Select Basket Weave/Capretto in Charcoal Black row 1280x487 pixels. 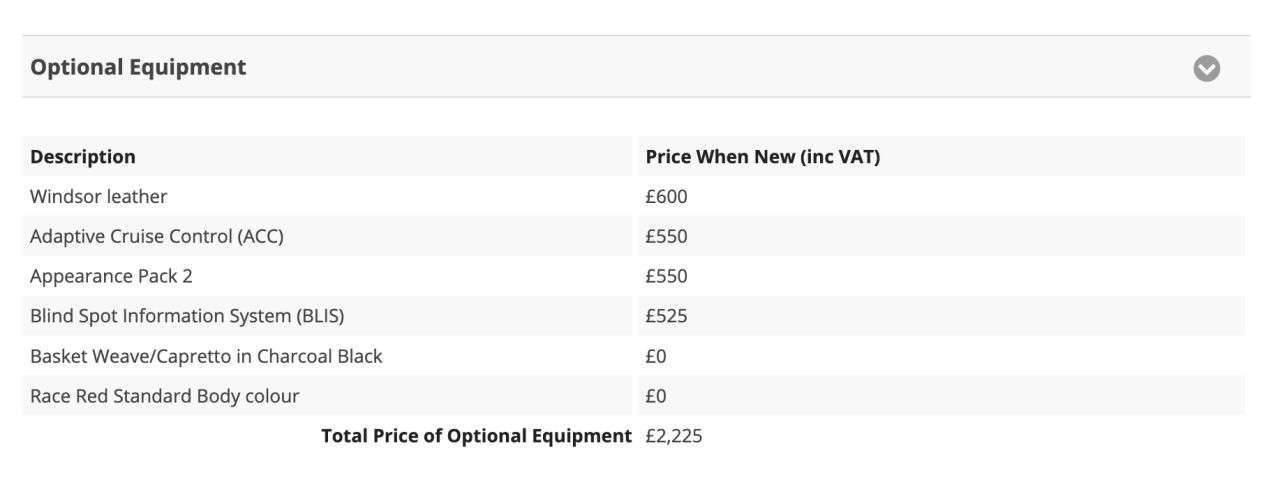tap(634, 356)
